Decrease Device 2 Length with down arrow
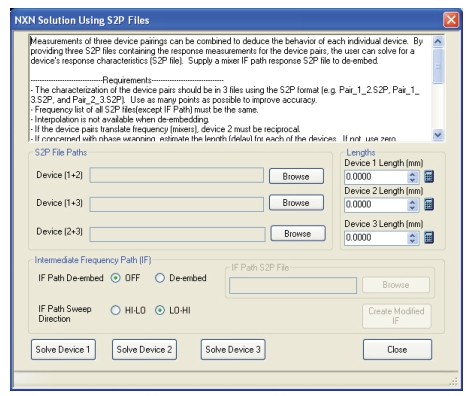473x396 pixels. (x=413, y=208)
